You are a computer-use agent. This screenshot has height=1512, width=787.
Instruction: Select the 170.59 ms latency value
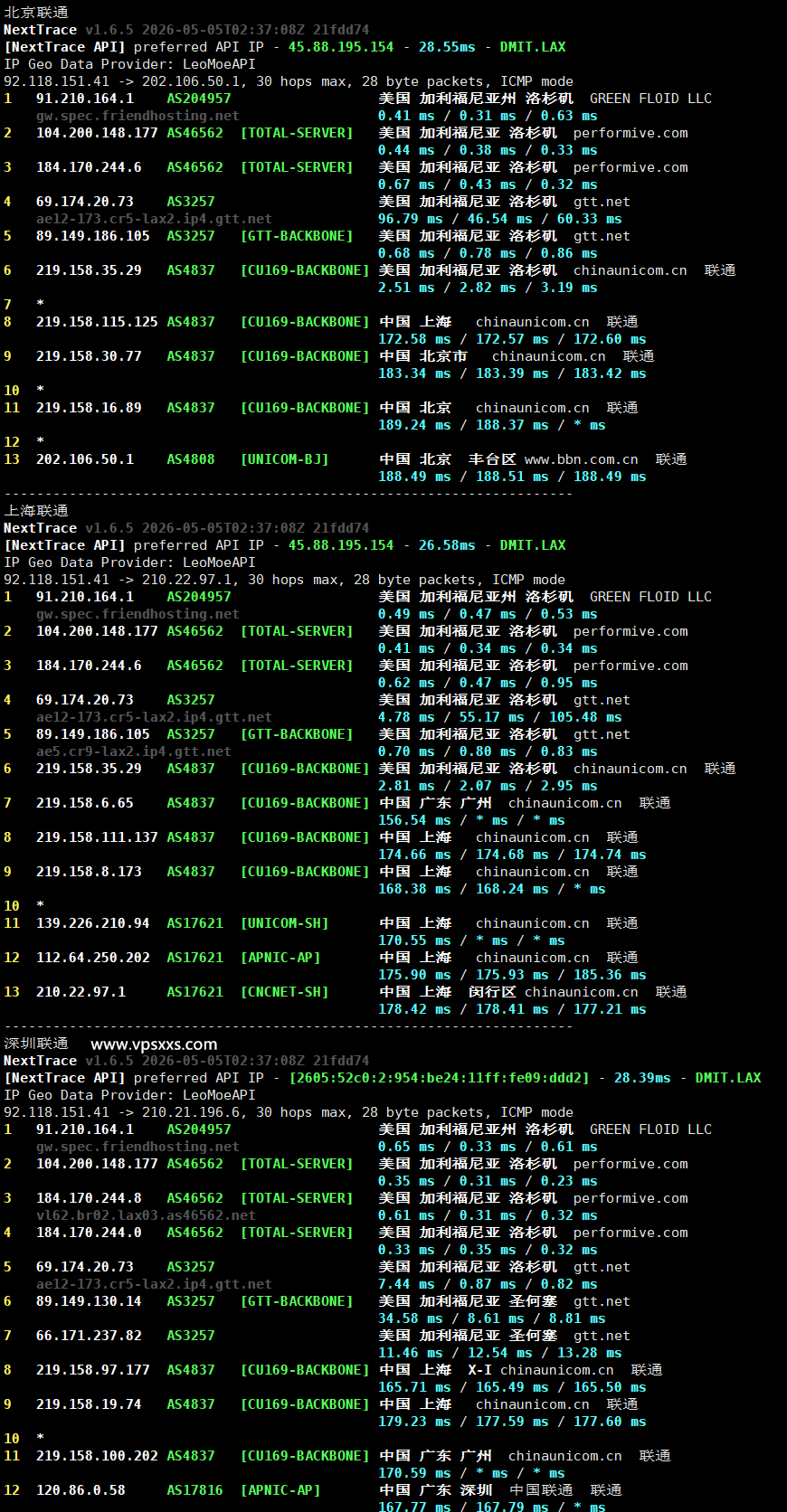[x=414, y=1473]
